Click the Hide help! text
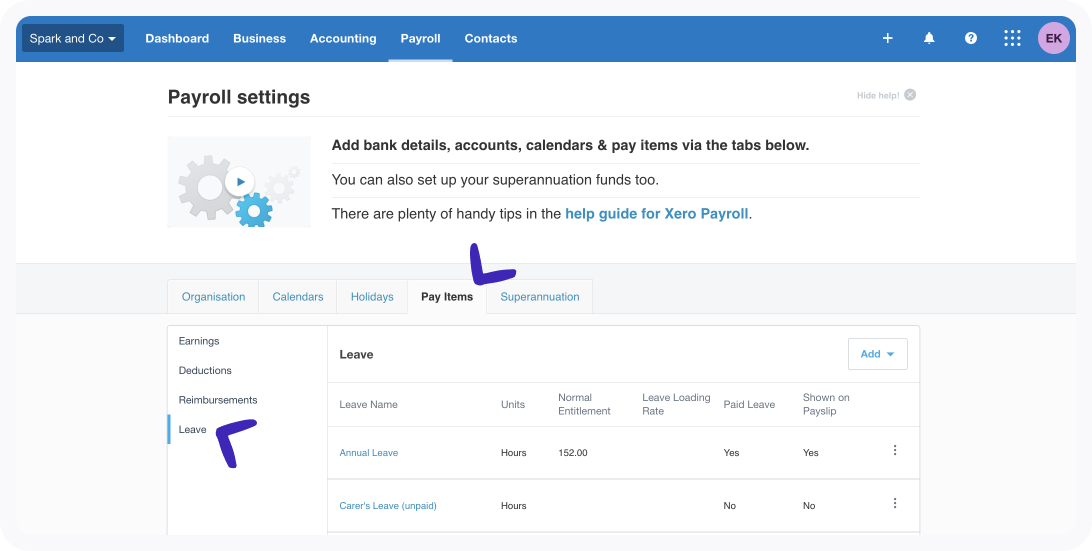Viewport: 1092px width, 551px height. point(878,95)
